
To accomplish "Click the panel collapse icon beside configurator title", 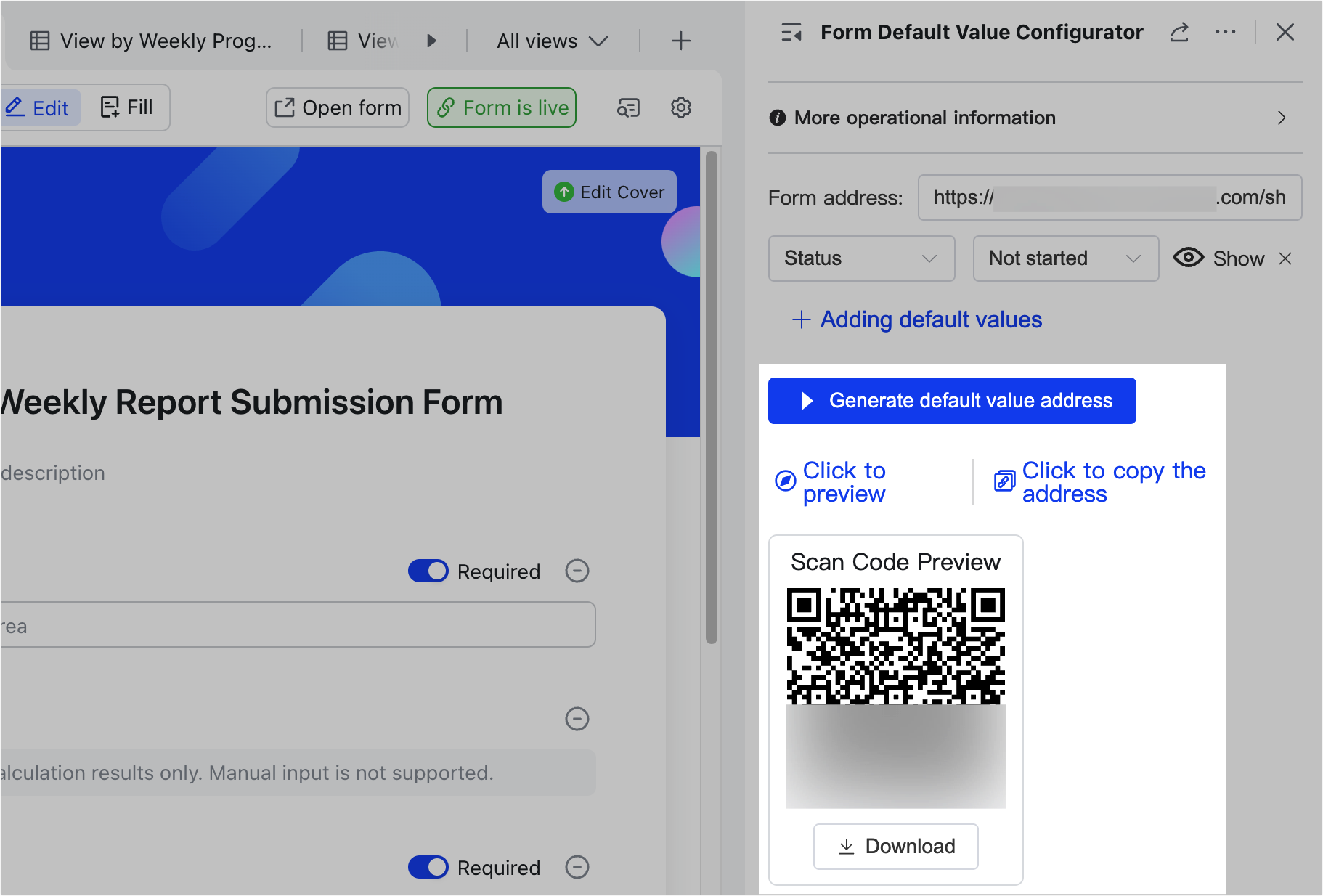I will [x=791, y=33].
